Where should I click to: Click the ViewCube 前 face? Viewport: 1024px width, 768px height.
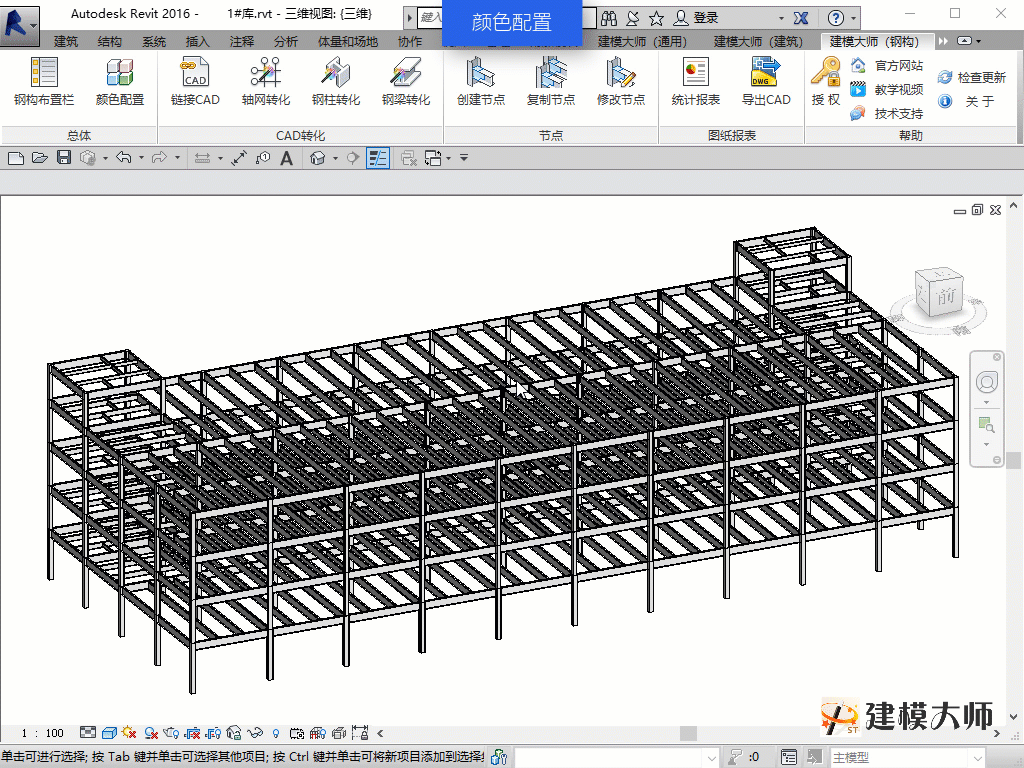[x=945, y=295]
